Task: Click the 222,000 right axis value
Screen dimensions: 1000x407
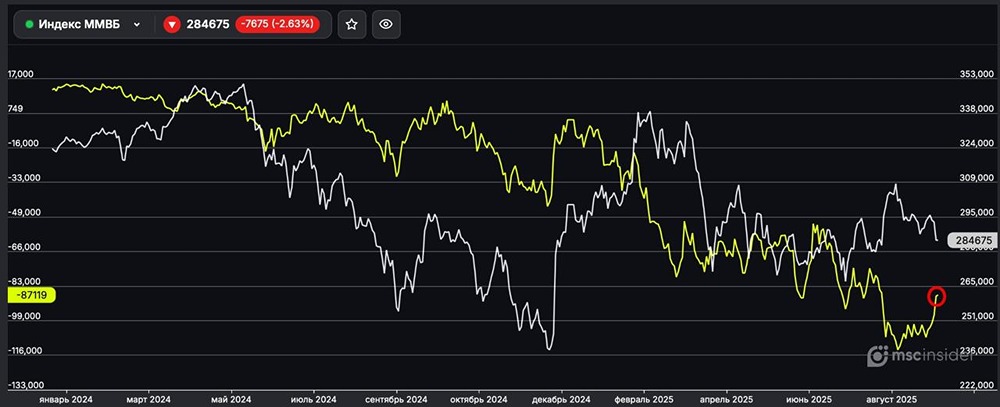Action: (976, 385)
